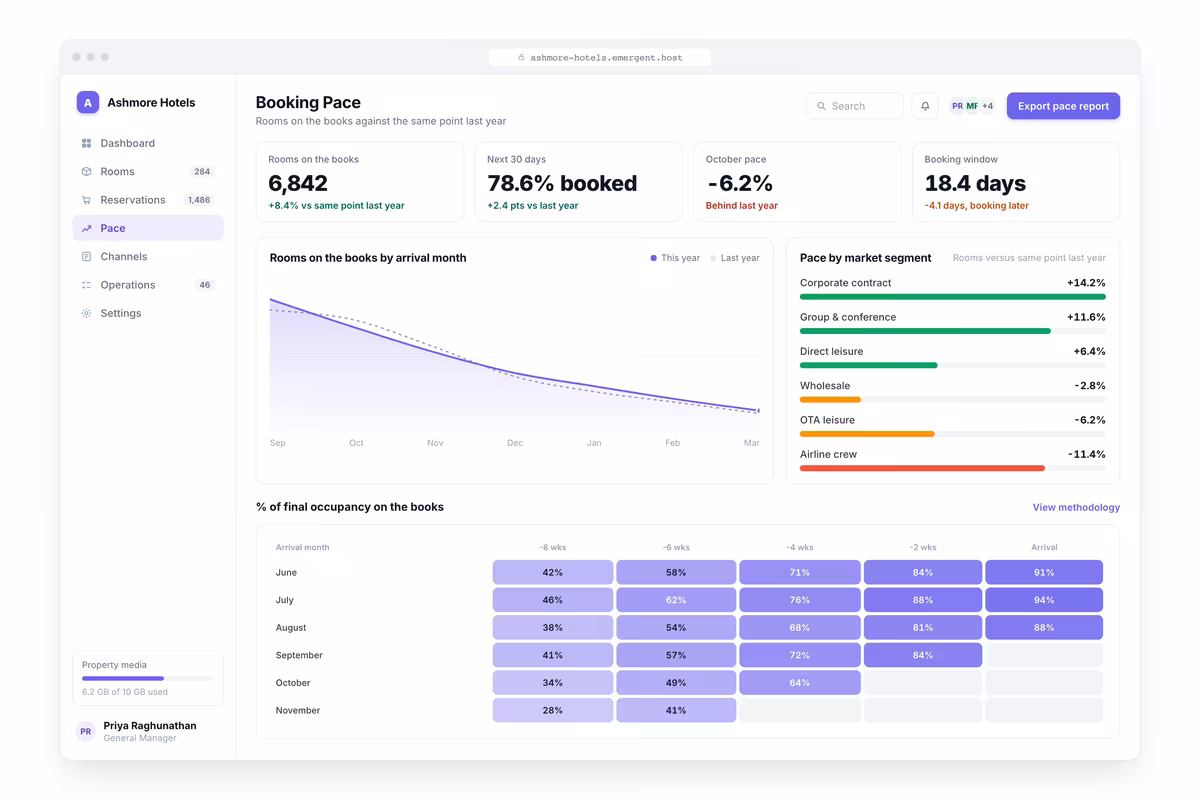Click the PR avatar in header
Image resolution: width=1200 pixels, height=800 pixels.
pos(957,106)
